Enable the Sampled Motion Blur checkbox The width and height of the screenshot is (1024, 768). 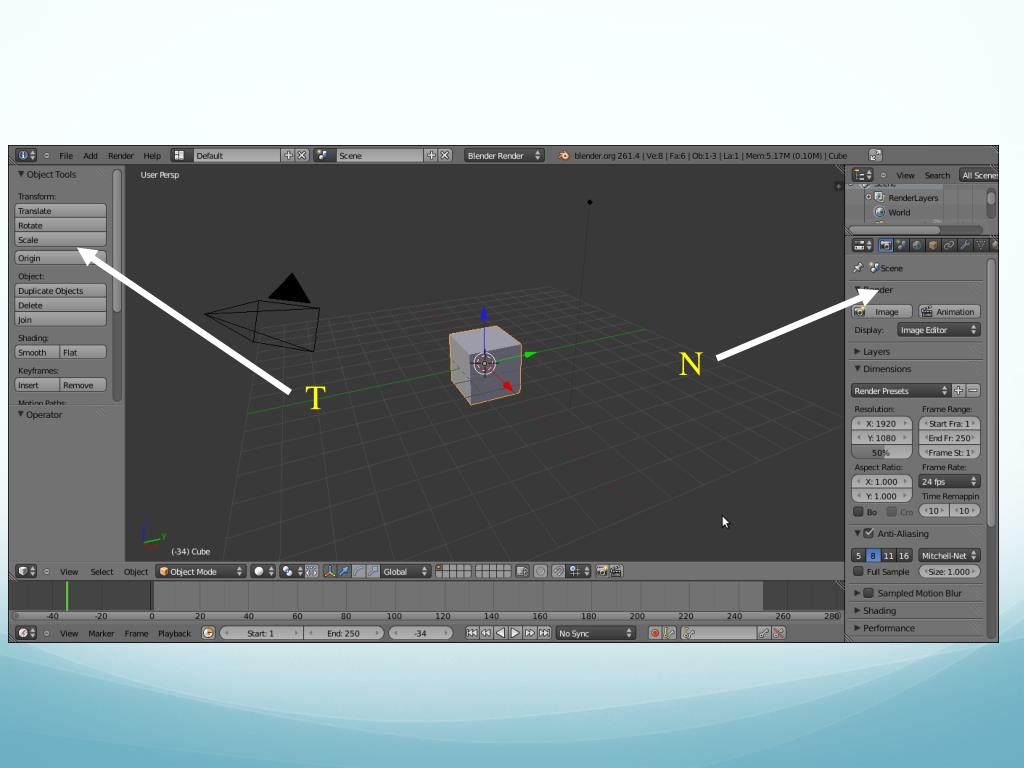coord(869,593)
